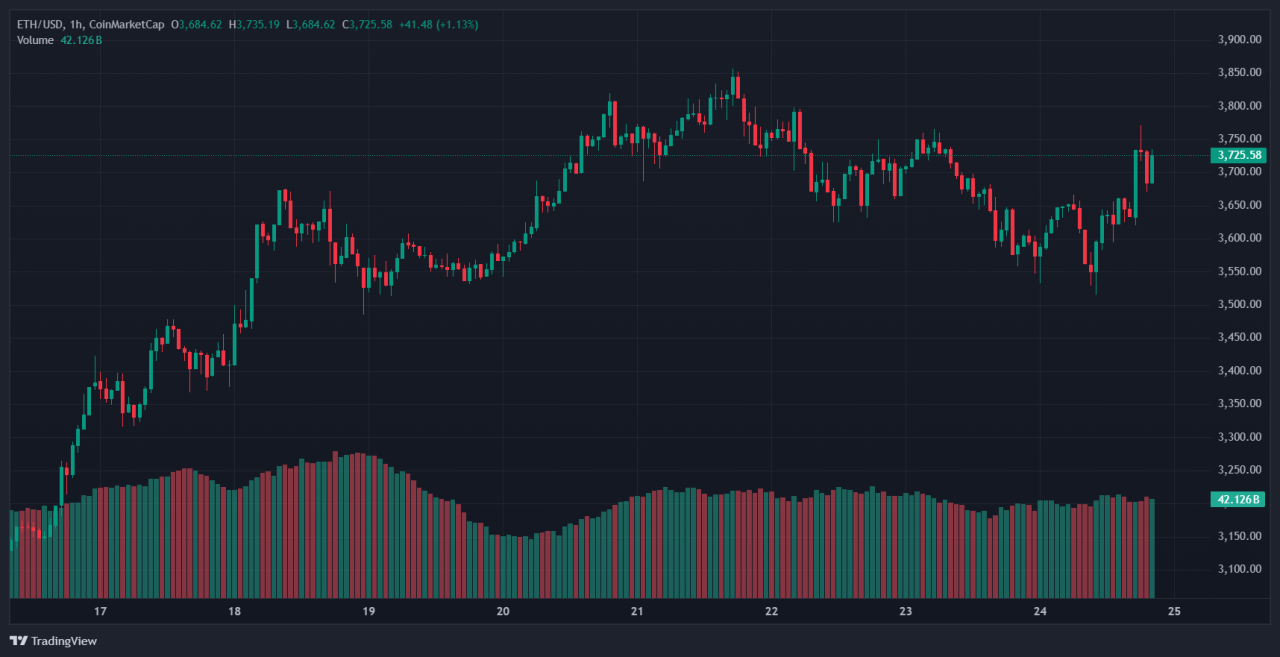Click the open value O3,684.62 in legend
This screenshot has height=657, width=1280.
pyautogui.click(x=196, y=24)
